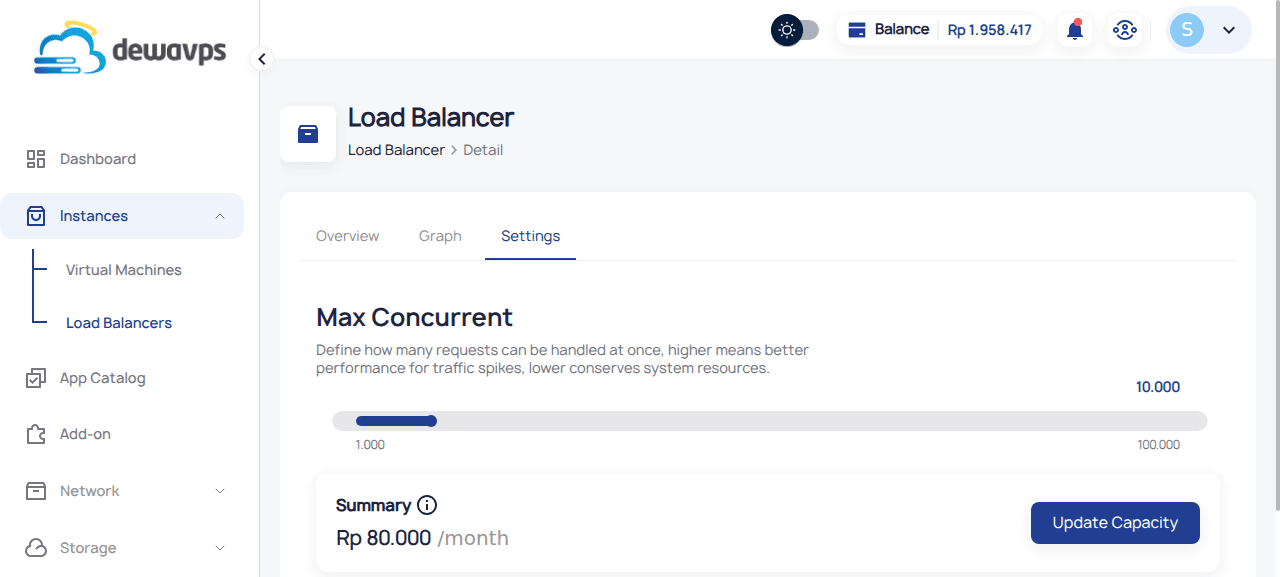Click the Update Capacity button

(x=1115, y=523)
